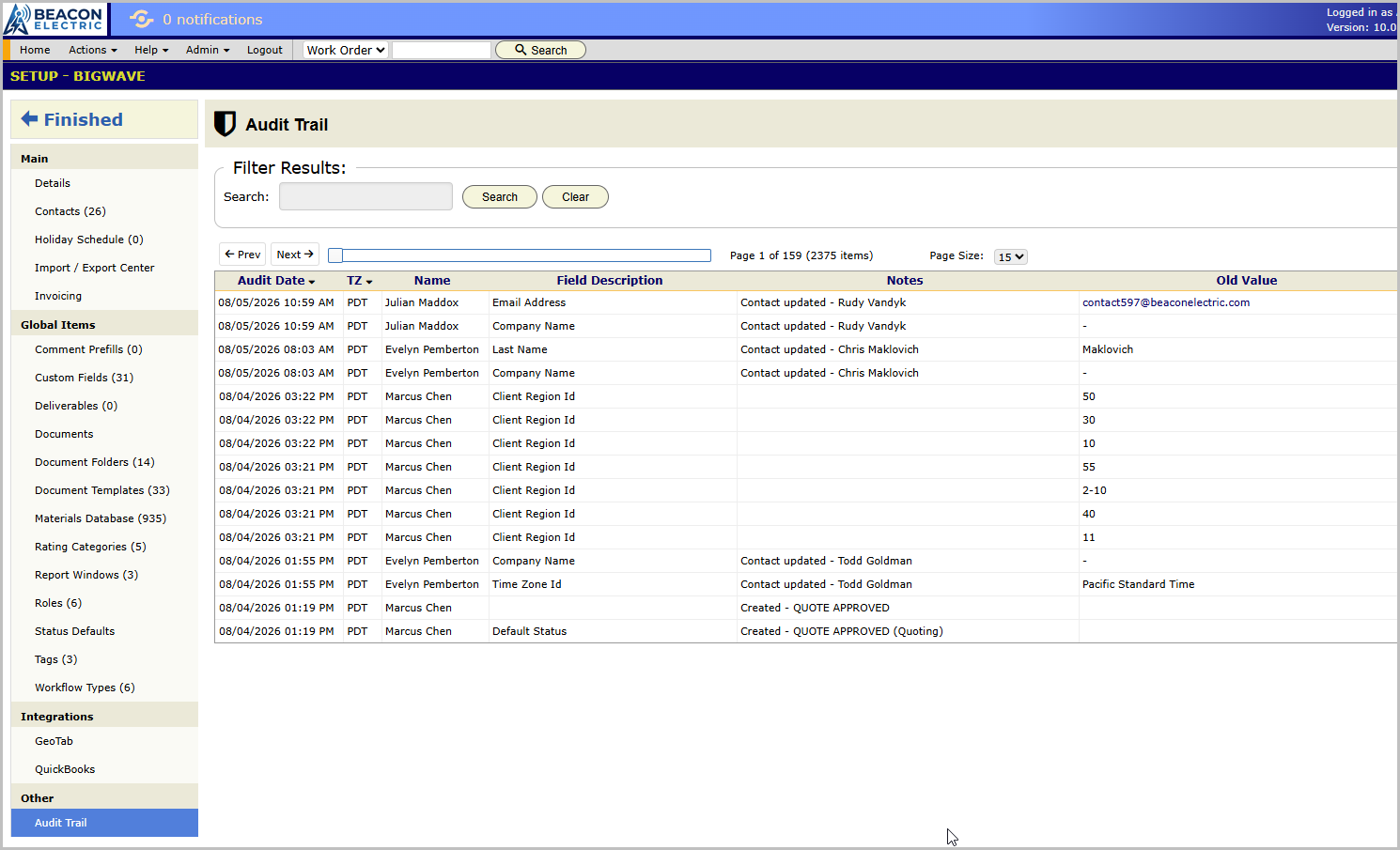The width and height of the screenshot is (1400, 850).
Task: Click Created - QUOTE APPROVED (Quoting) note
Action: (x=842, y=631)
